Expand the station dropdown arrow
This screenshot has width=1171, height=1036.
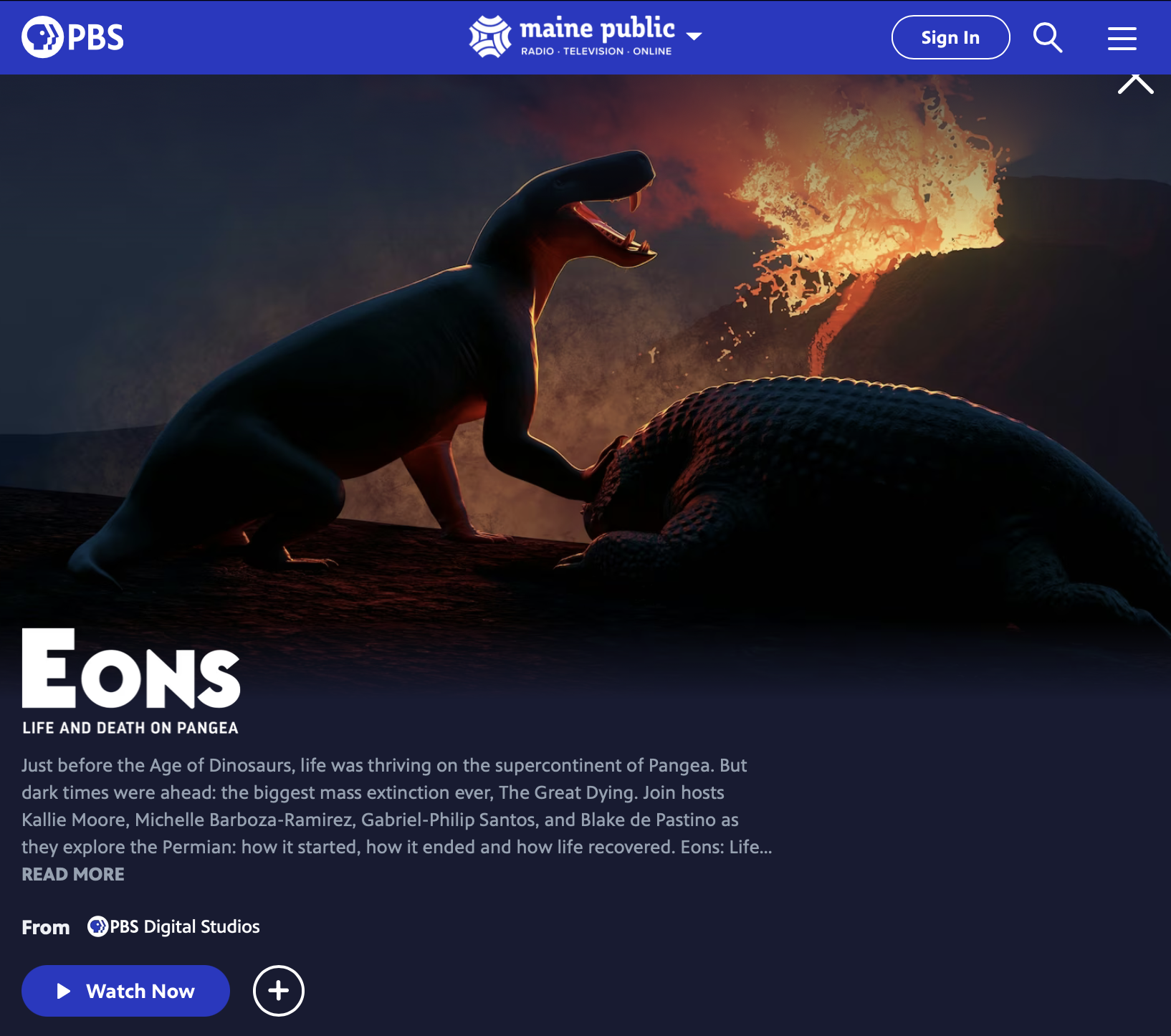[694, 36]
